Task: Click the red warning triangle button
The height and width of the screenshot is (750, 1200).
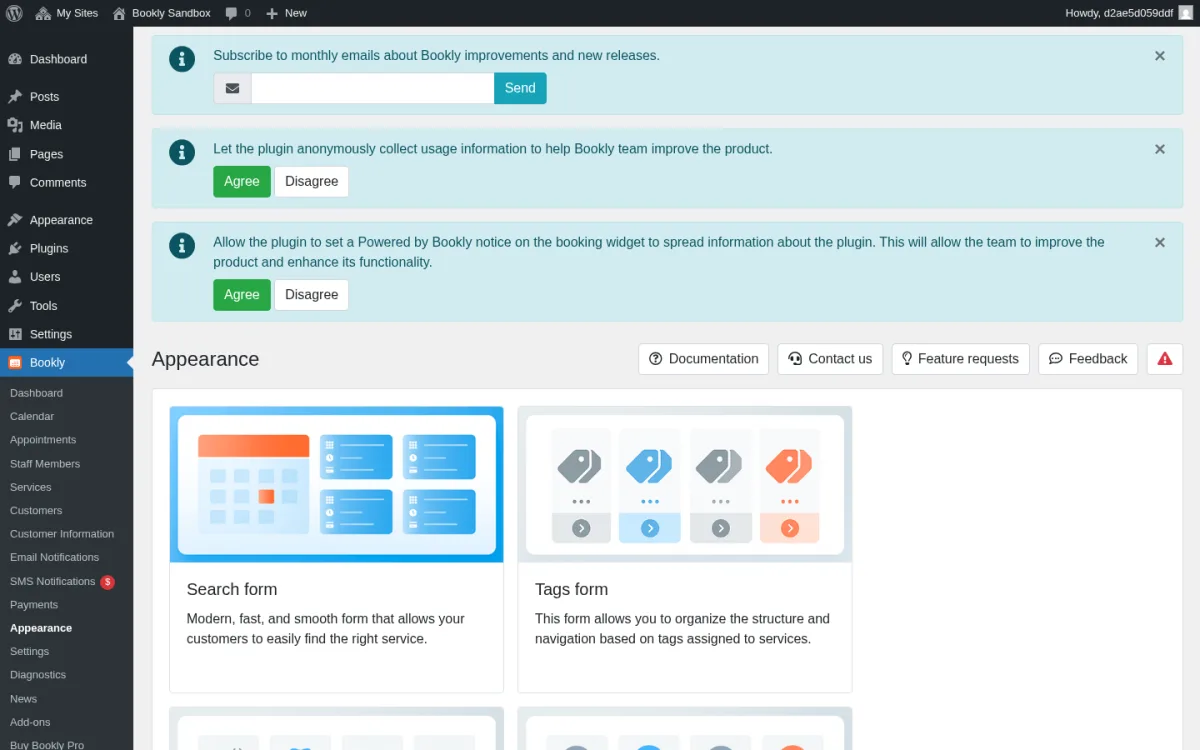Action: click(x=1165, y=359)
